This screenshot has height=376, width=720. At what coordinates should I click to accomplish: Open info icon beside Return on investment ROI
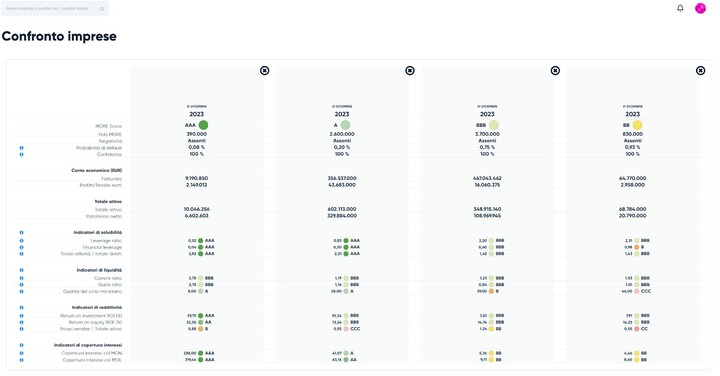[x=21, y=316]
